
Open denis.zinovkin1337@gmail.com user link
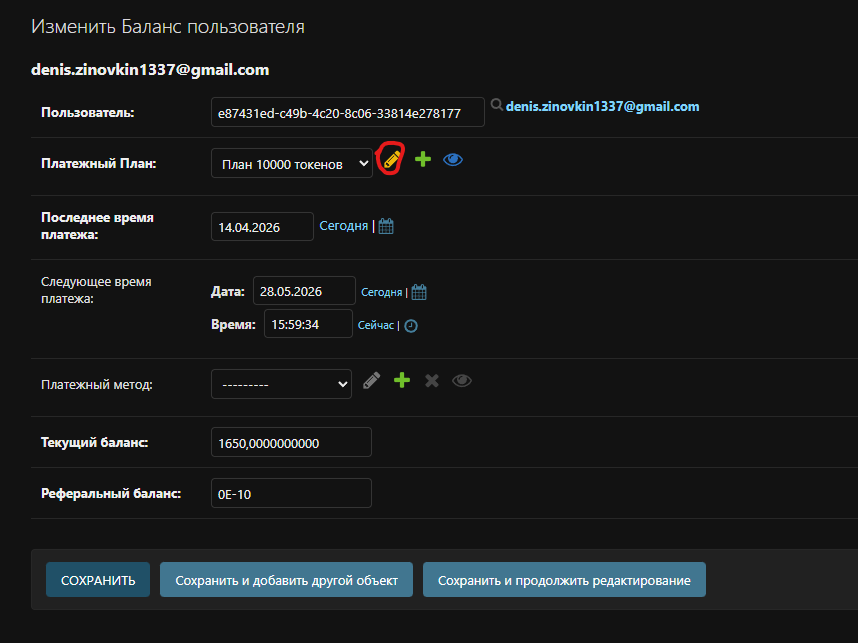click(602, 106)
